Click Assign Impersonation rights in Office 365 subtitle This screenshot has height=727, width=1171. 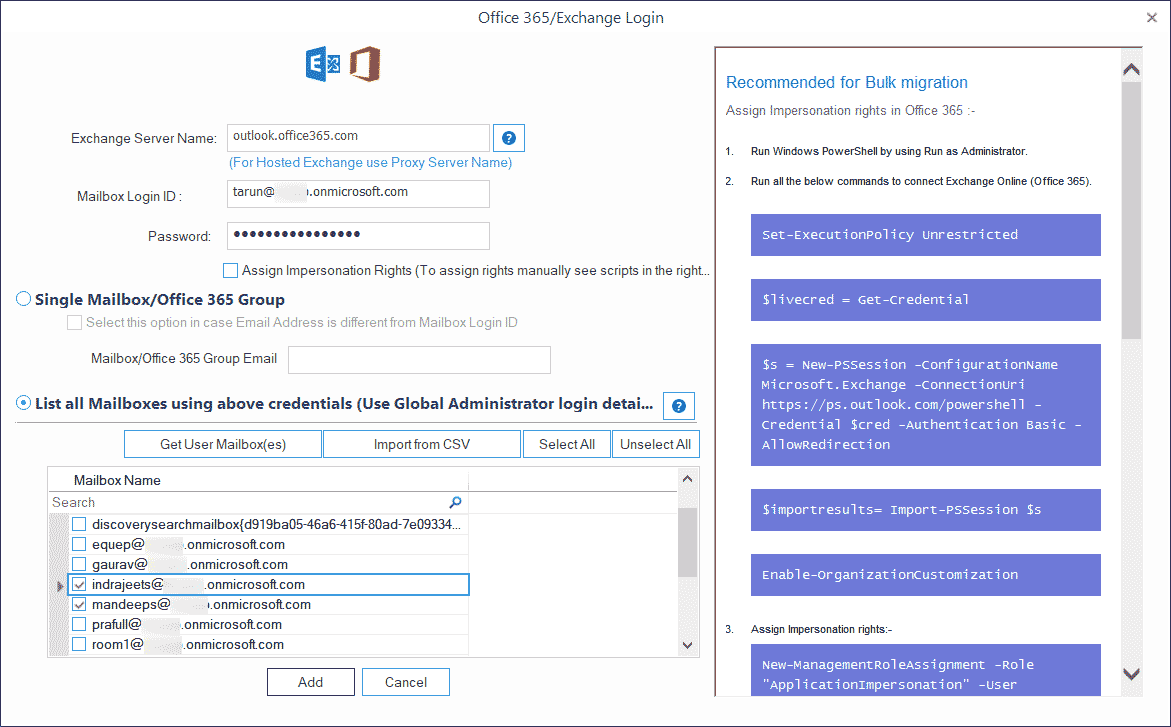[x=850, y=111]
